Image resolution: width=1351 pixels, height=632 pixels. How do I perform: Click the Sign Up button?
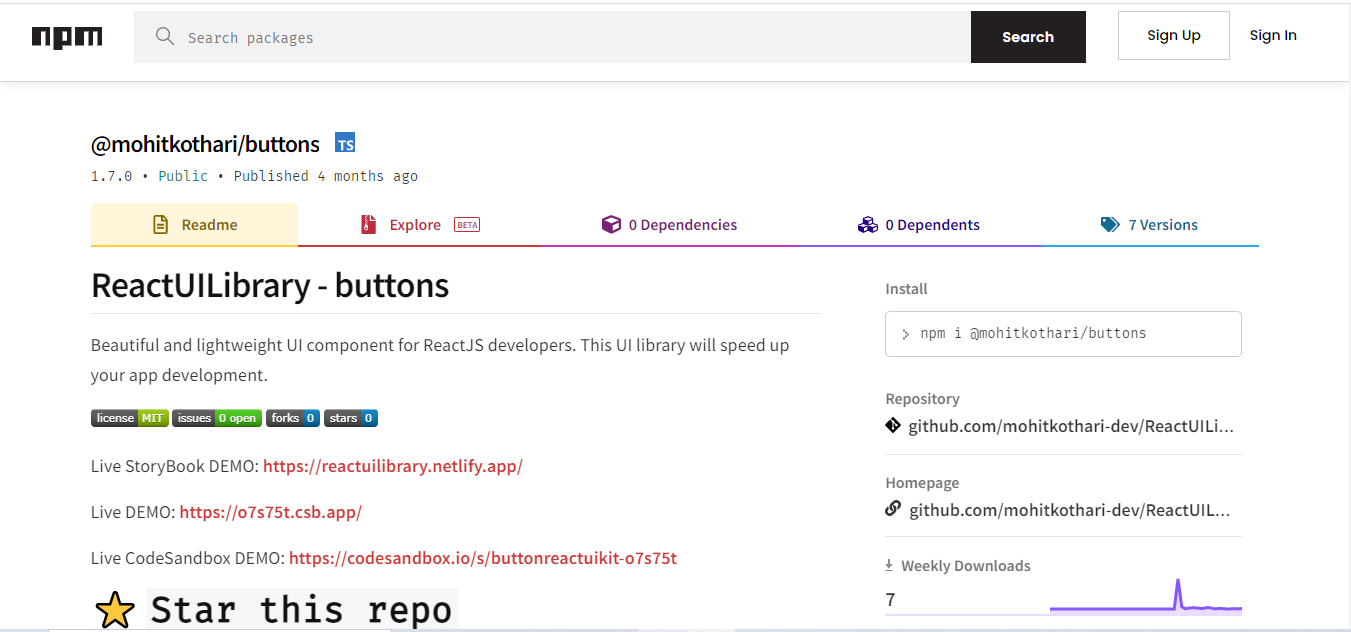point(1174,35)
